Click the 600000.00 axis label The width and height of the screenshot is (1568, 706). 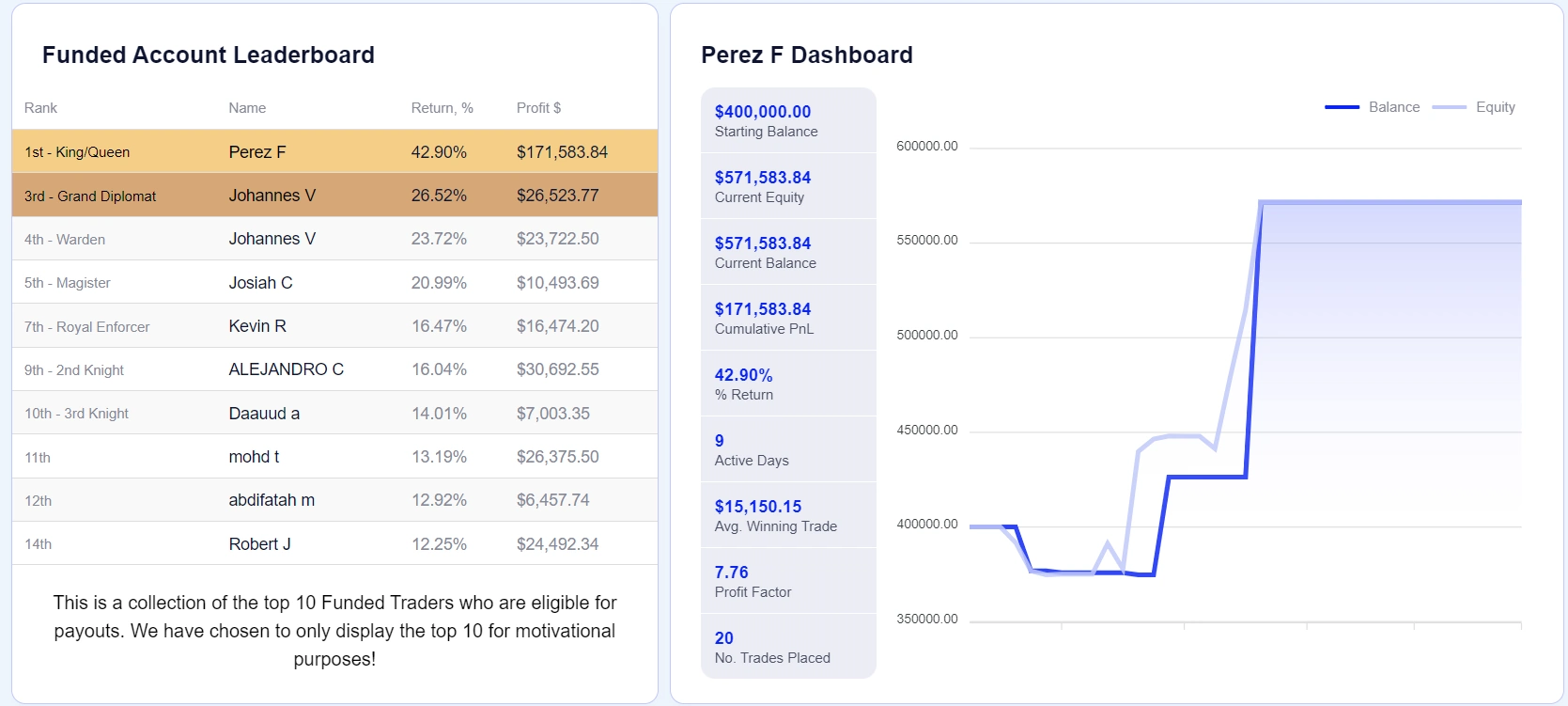click(x=927, y=147)
